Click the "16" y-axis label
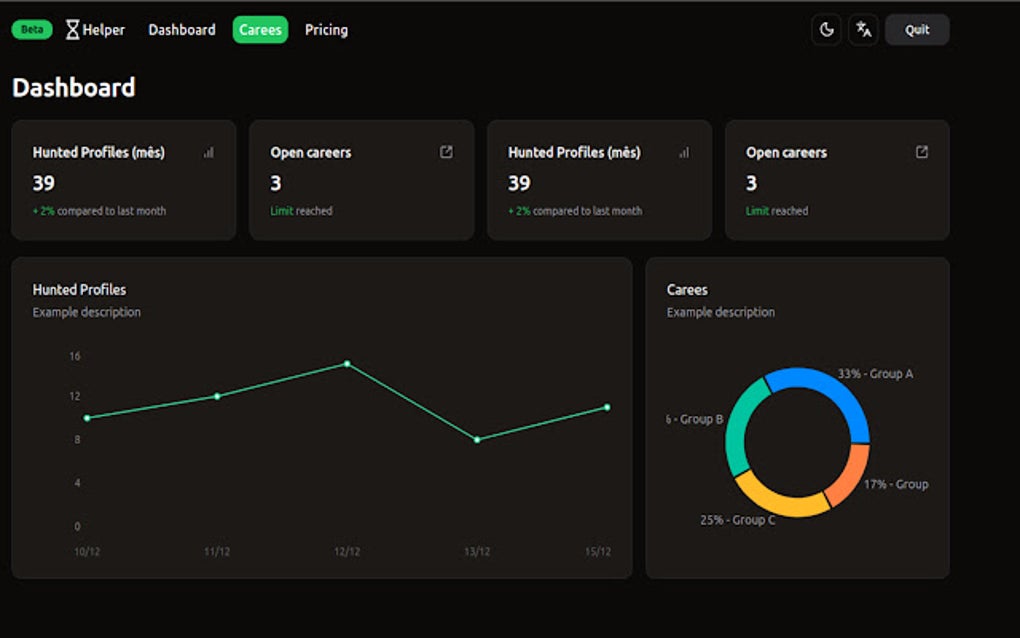Image resolution: width=1020 pixels, height=638 pixels. click(x=75, y=356)
